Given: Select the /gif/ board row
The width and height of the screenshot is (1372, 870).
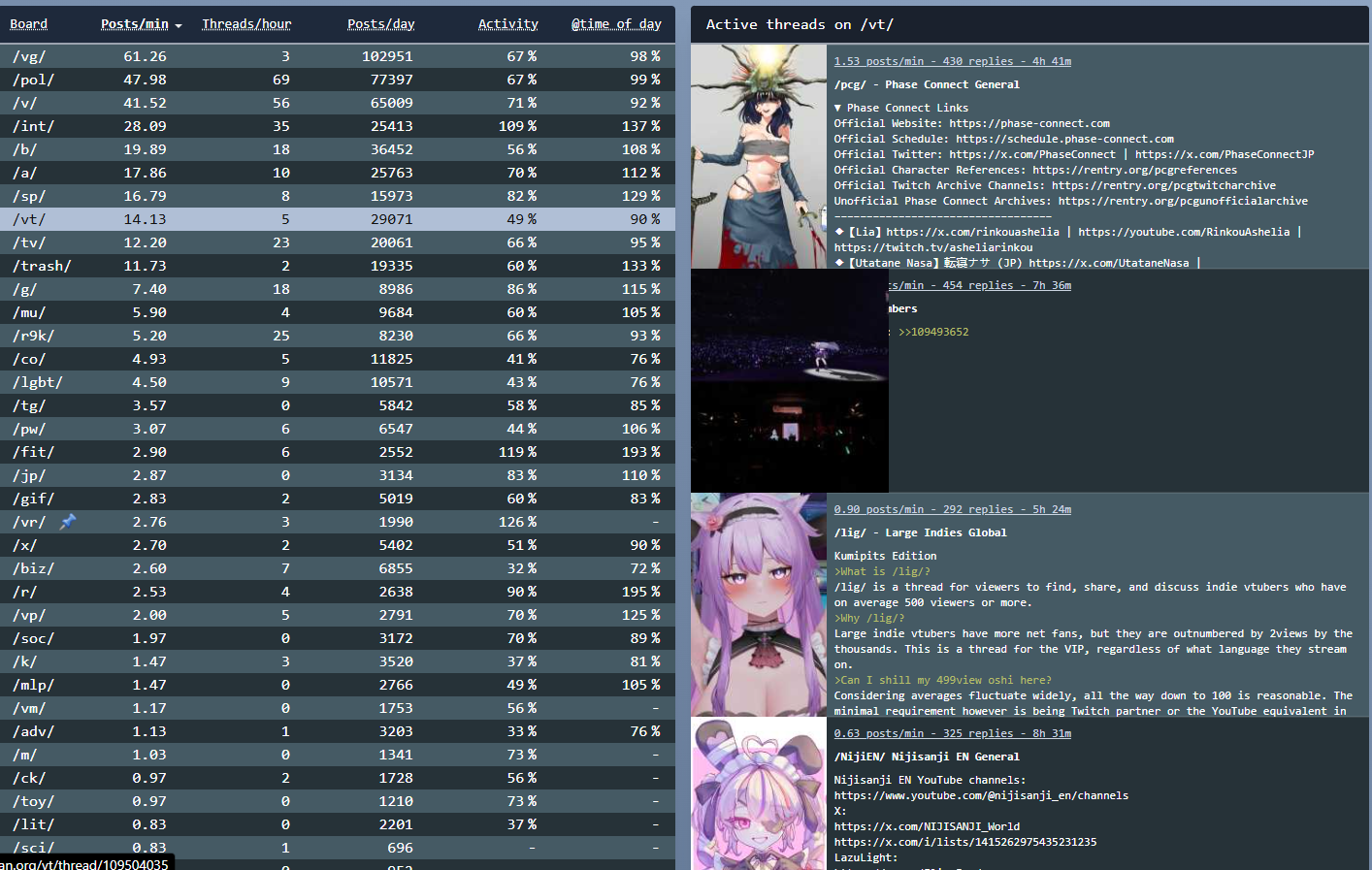Looking at the screenshot, I should [338, 499].
